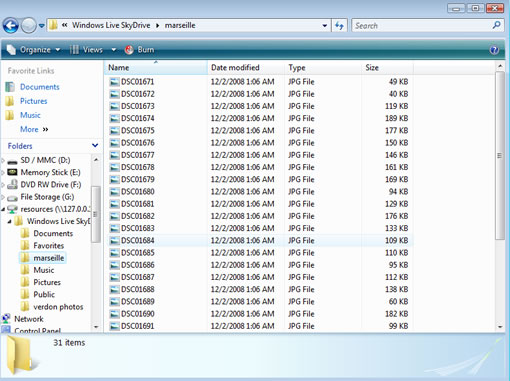Select SD / MMC (D:) drive

(45, 160)
